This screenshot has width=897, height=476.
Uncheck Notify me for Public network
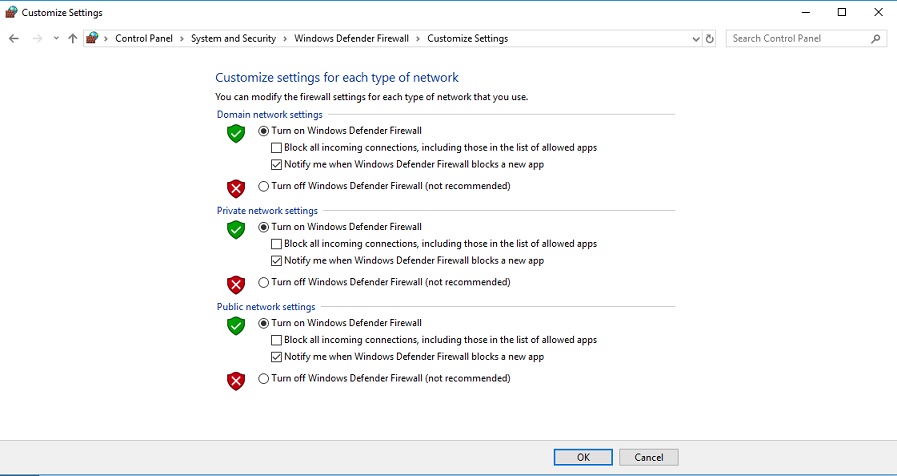276,357
